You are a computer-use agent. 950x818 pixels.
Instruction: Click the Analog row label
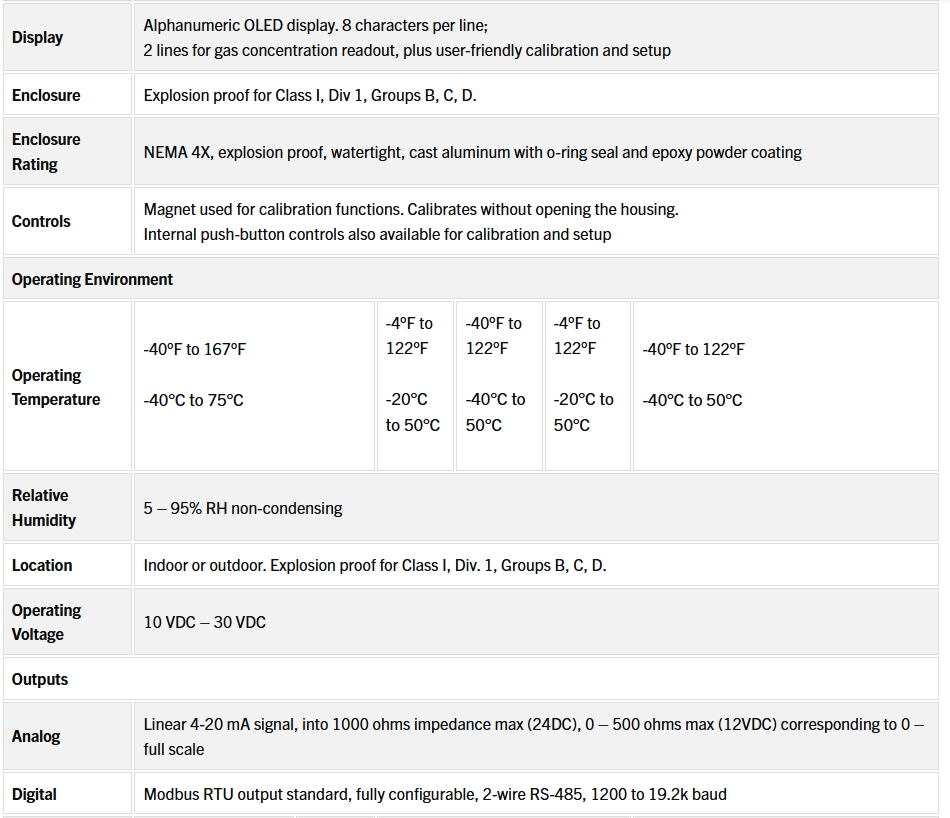coord(36,736)
